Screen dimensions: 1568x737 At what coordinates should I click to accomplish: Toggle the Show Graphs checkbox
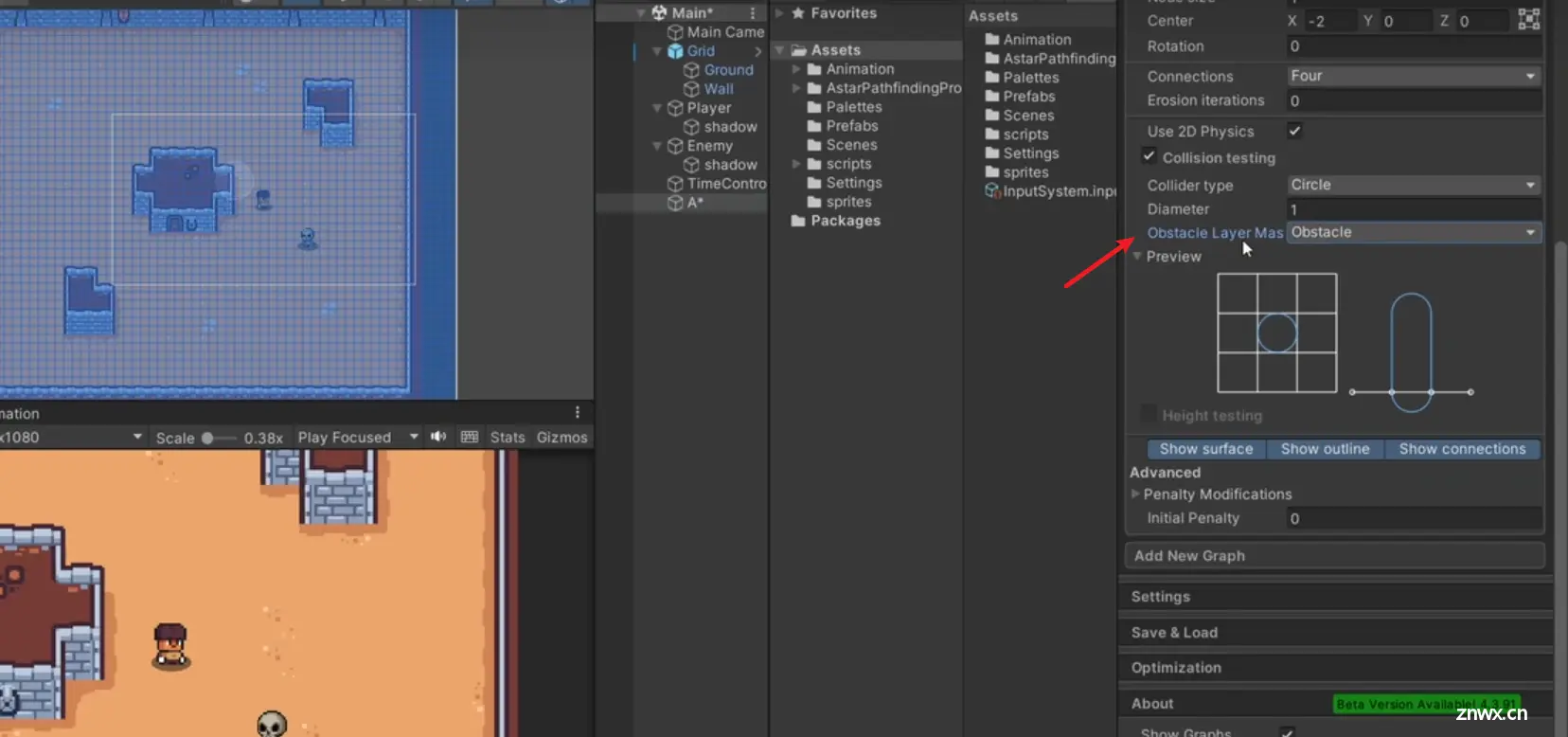pyautogui.click(x=1287, y=732)
